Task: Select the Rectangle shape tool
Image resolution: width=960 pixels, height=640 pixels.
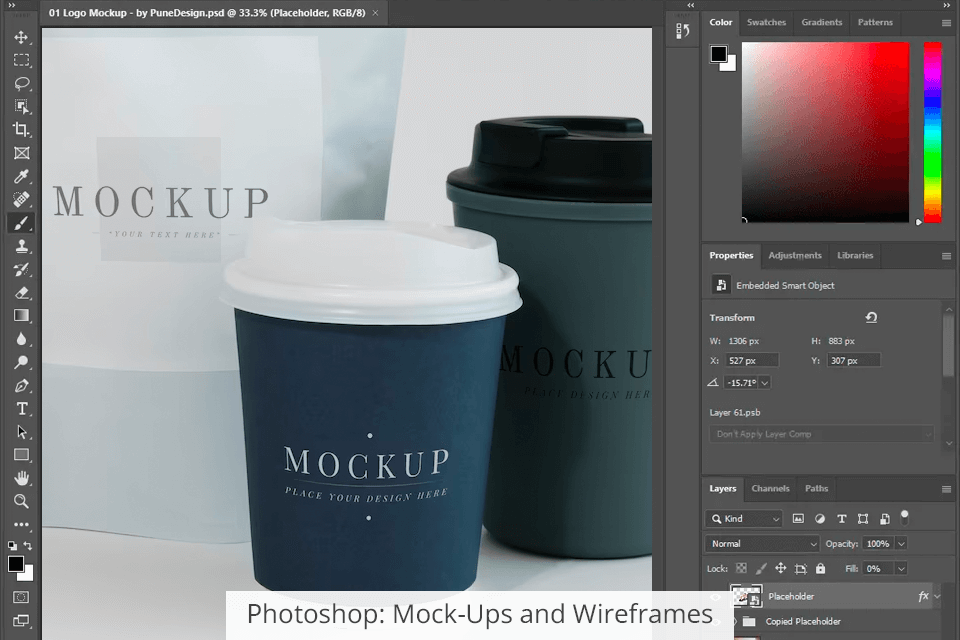Action: click(x=21, y=455)
